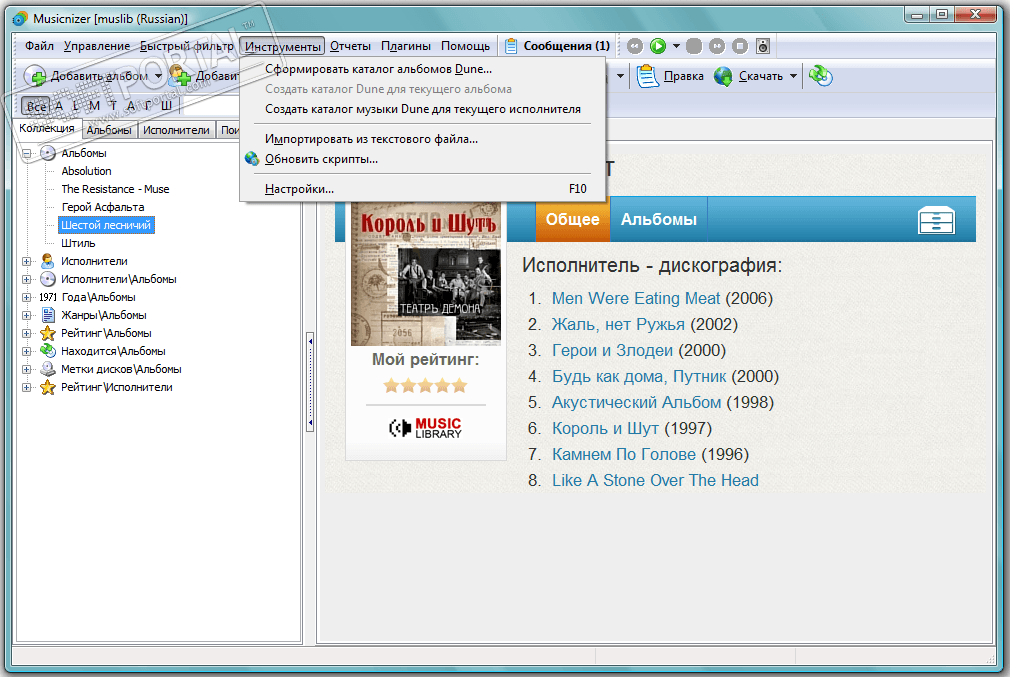Open the Добавить альбом dropdown arrow
Image resolution: width=1010 pixels, height=677 pixels.
158,76
